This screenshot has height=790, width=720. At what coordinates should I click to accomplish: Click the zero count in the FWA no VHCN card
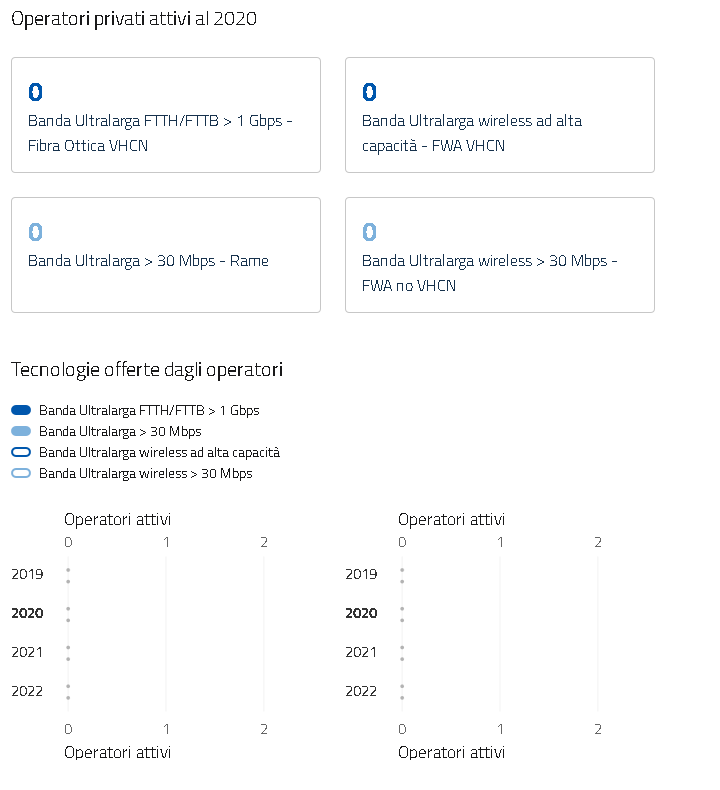pyautogui.click(x=369, y=232)
